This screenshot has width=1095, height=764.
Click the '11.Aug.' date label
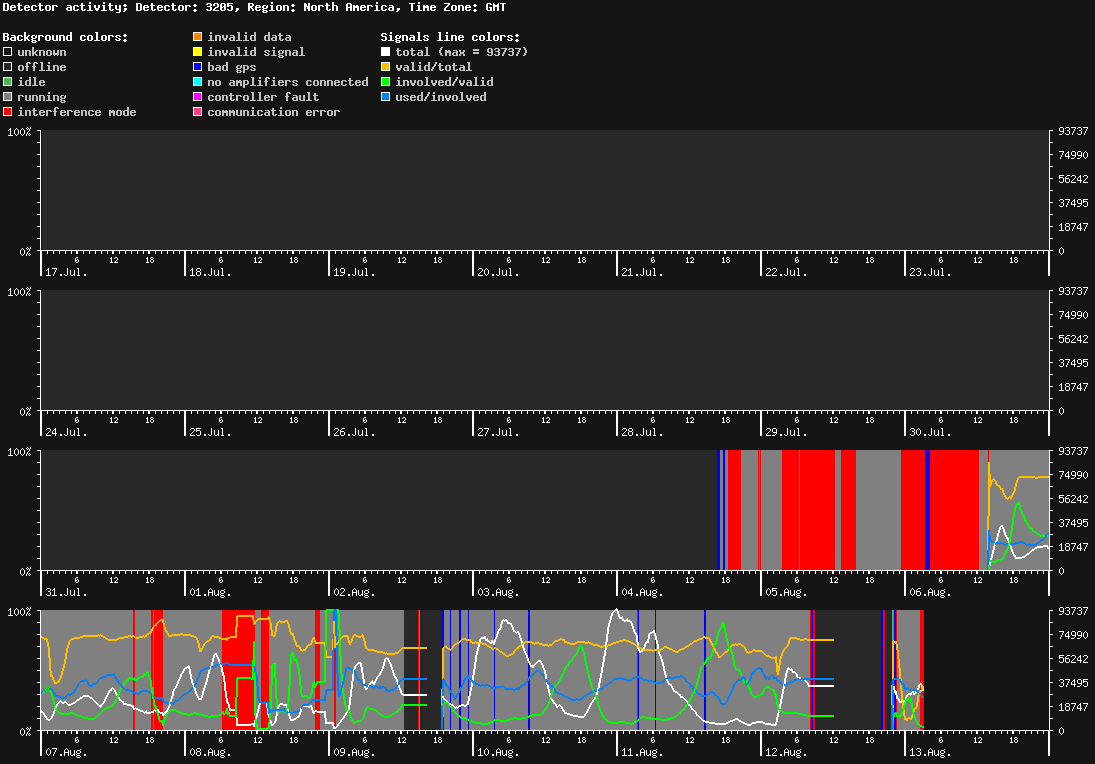point(642,752)
